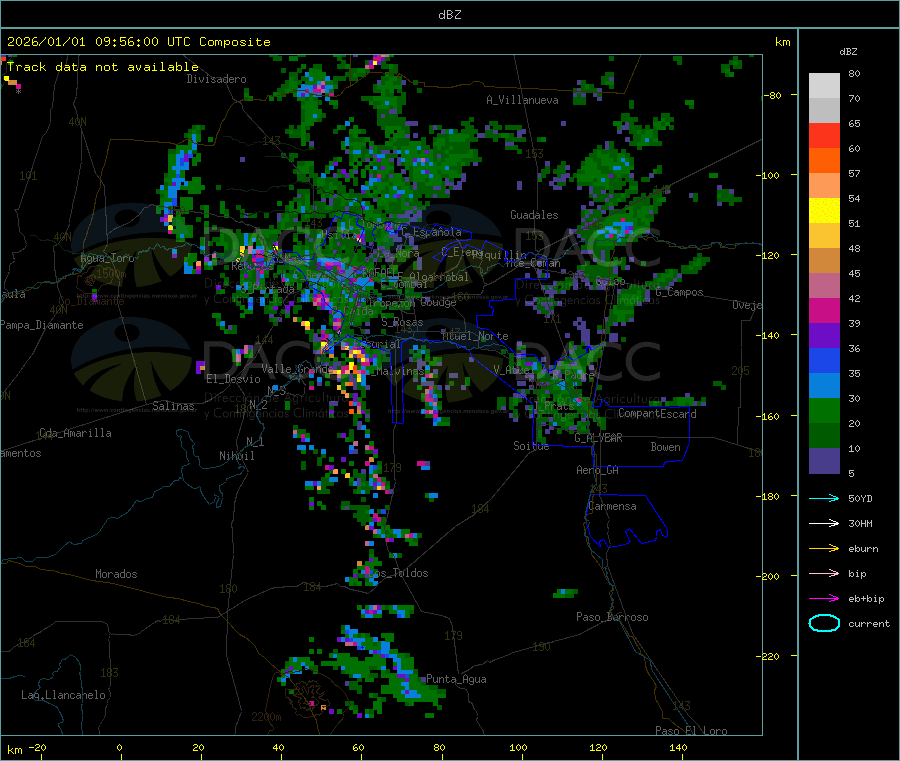
Task: Click the timestamp 2026/01/01 09:56:00 UTC Composite
Action: [x=138, y=42]
